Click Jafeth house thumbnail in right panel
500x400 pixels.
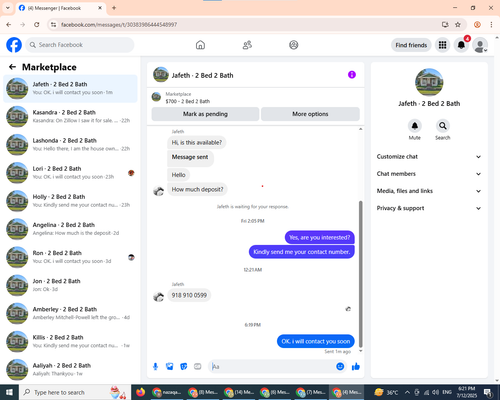pos(429,82)
